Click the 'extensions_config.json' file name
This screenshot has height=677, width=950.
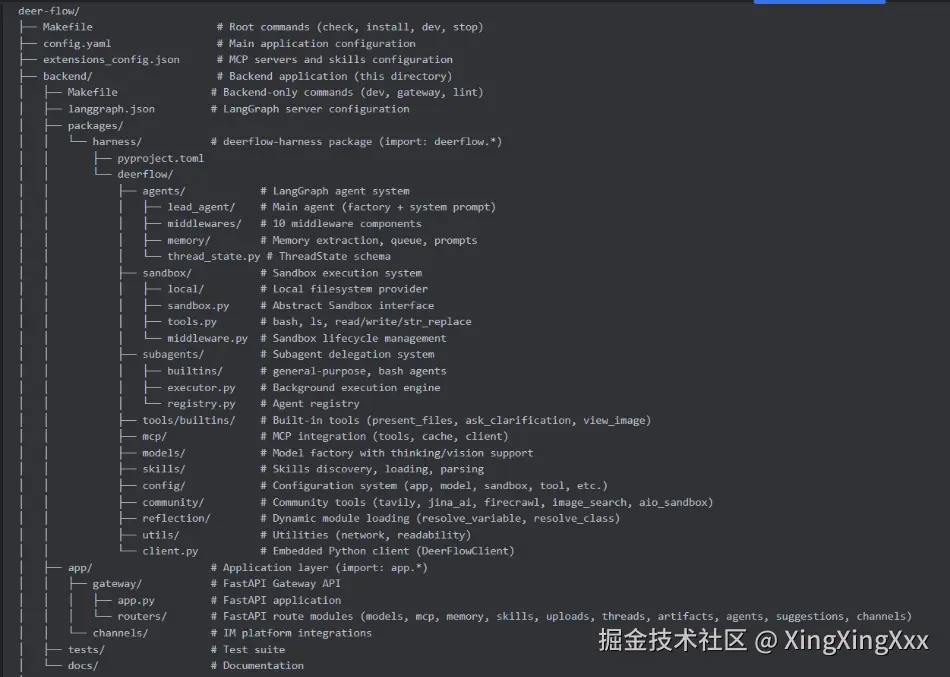[111, 59]
